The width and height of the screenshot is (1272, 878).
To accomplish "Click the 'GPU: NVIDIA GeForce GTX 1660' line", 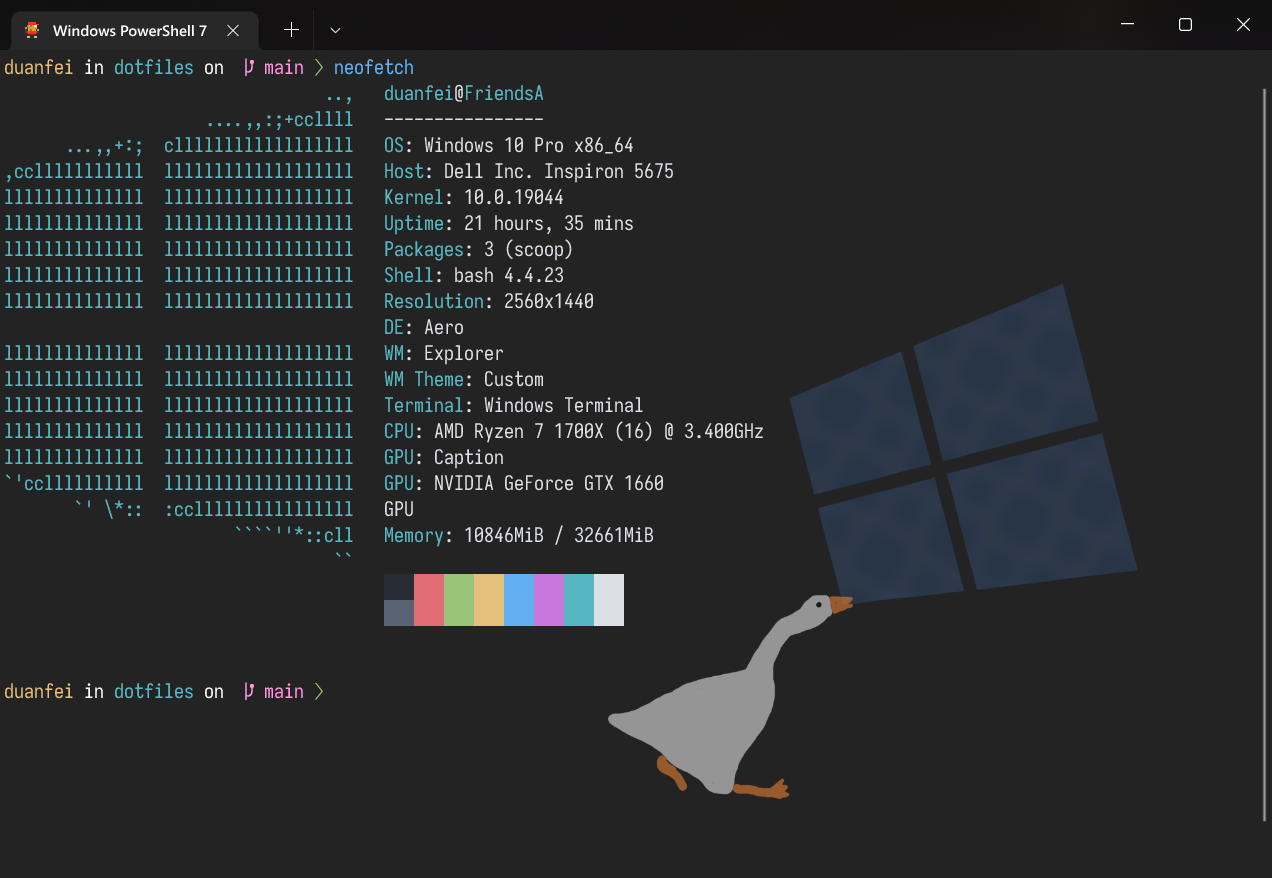I will coord(524,484).
